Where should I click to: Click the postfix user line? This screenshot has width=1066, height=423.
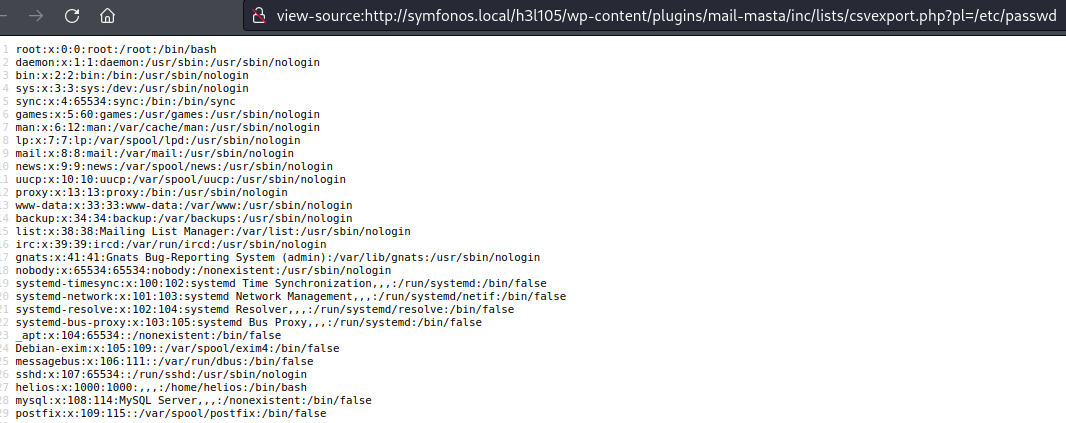(171, 413)
